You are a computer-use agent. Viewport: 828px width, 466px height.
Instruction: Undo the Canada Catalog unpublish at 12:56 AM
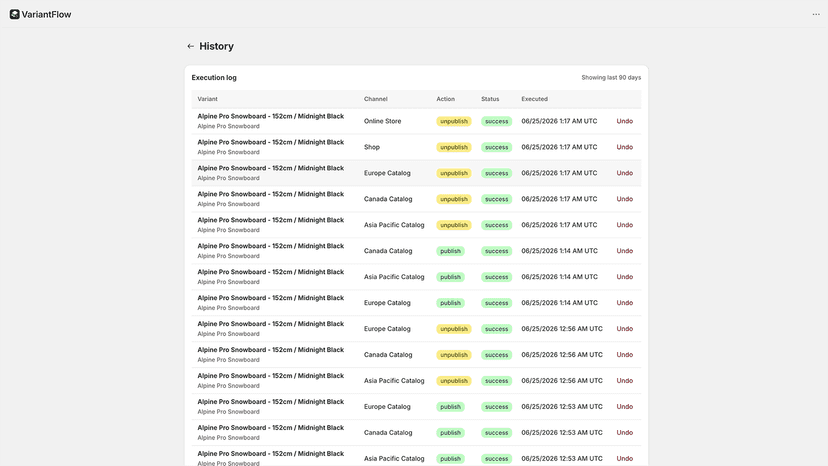pos(624,355)
